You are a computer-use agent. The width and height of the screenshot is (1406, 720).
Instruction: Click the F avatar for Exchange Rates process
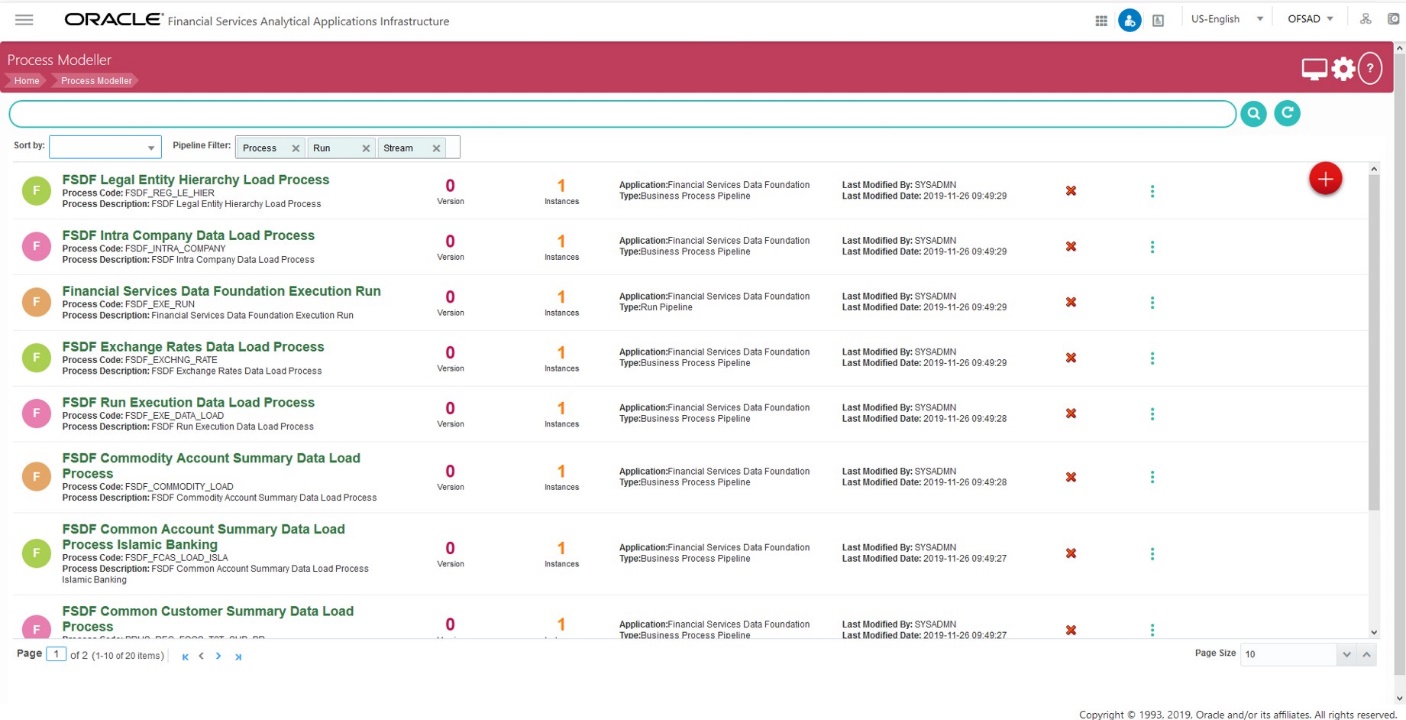click(36, 358)
